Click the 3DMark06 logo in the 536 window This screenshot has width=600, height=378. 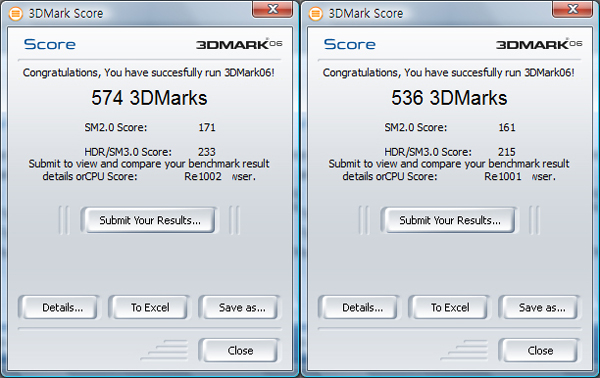point(539,44)
